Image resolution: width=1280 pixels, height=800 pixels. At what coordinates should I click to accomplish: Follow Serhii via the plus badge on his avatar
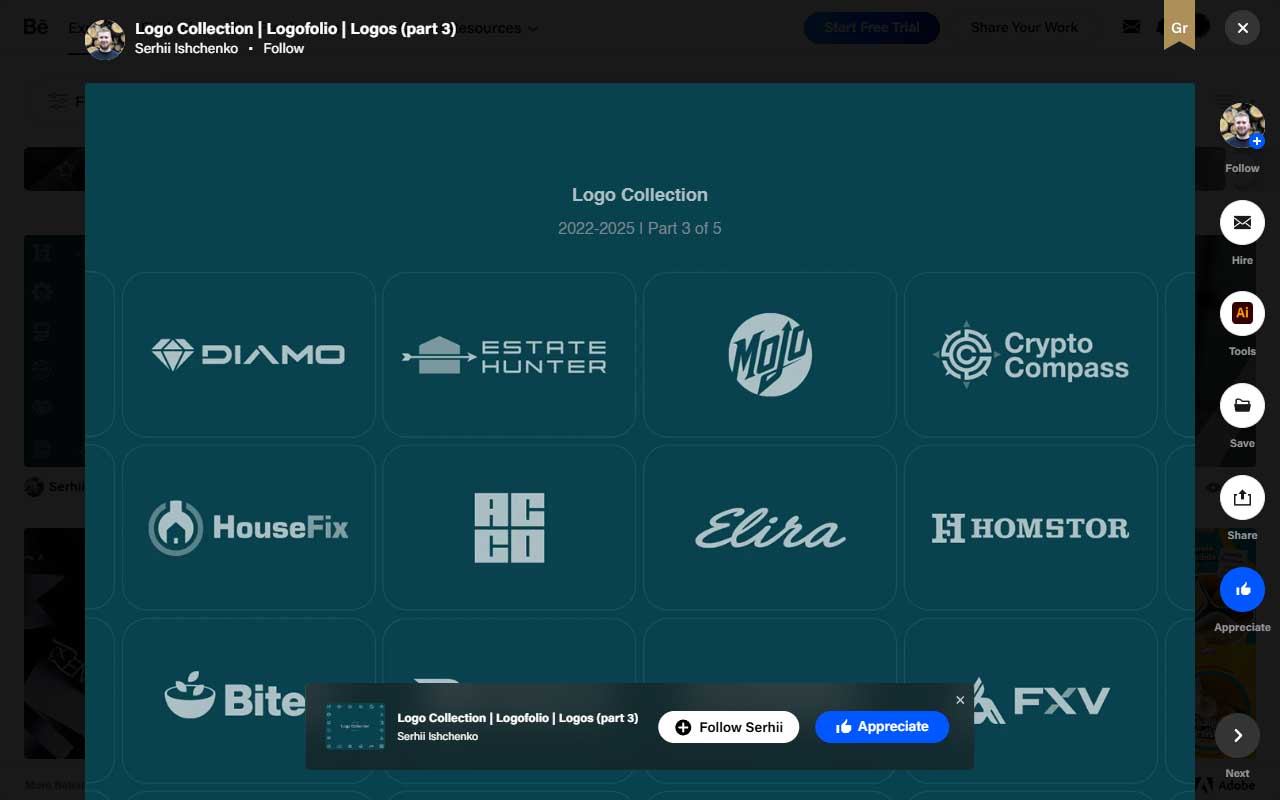[1257, 141]
